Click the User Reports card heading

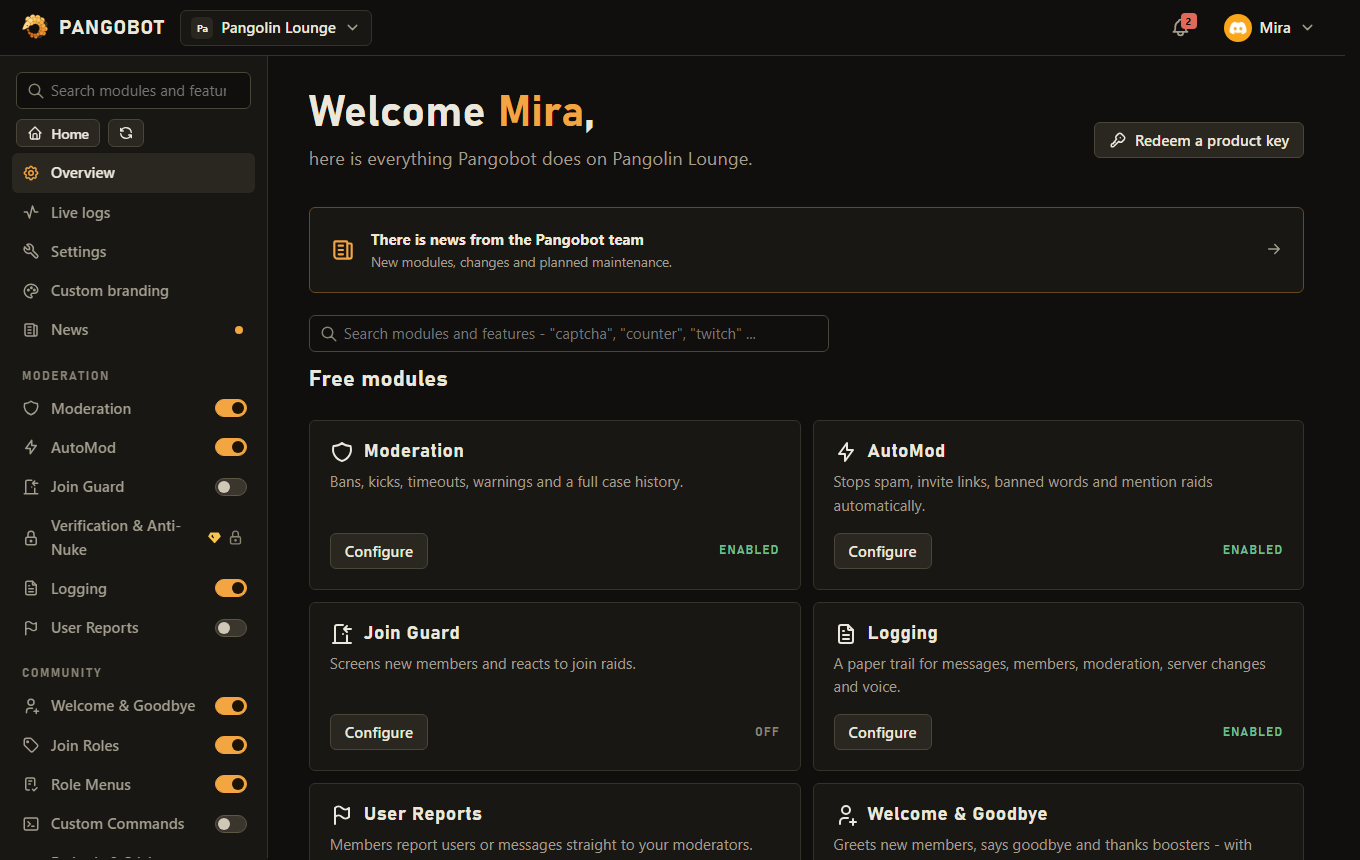coord(423,814)
